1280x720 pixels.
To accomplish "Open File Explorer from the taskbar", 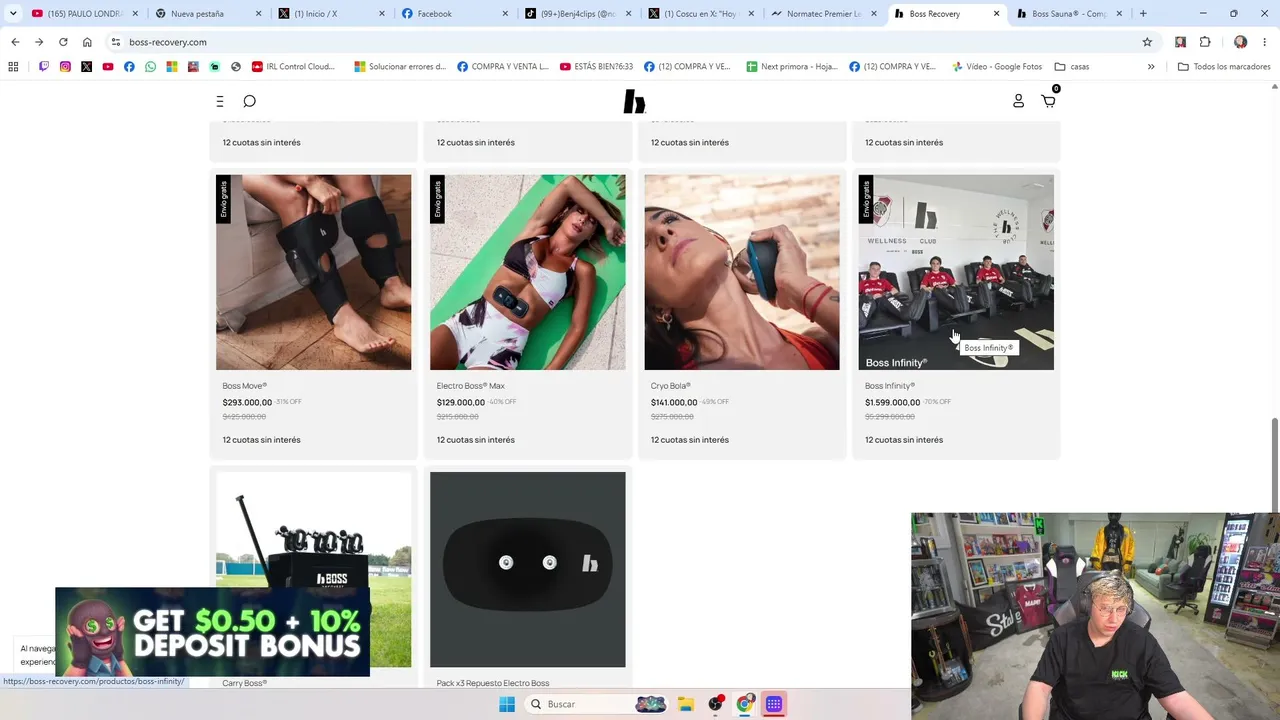I will point(686,704).
